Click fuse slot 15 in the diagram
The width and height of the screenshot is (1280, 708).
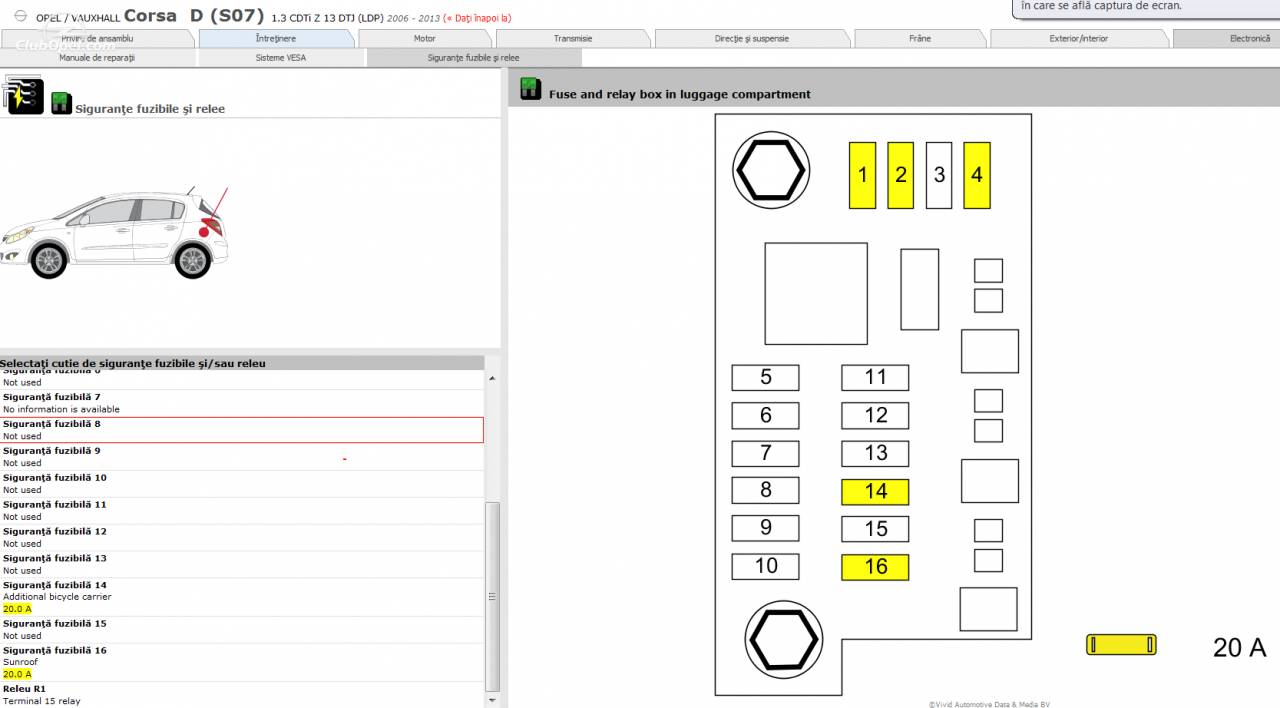click(875, 528)
